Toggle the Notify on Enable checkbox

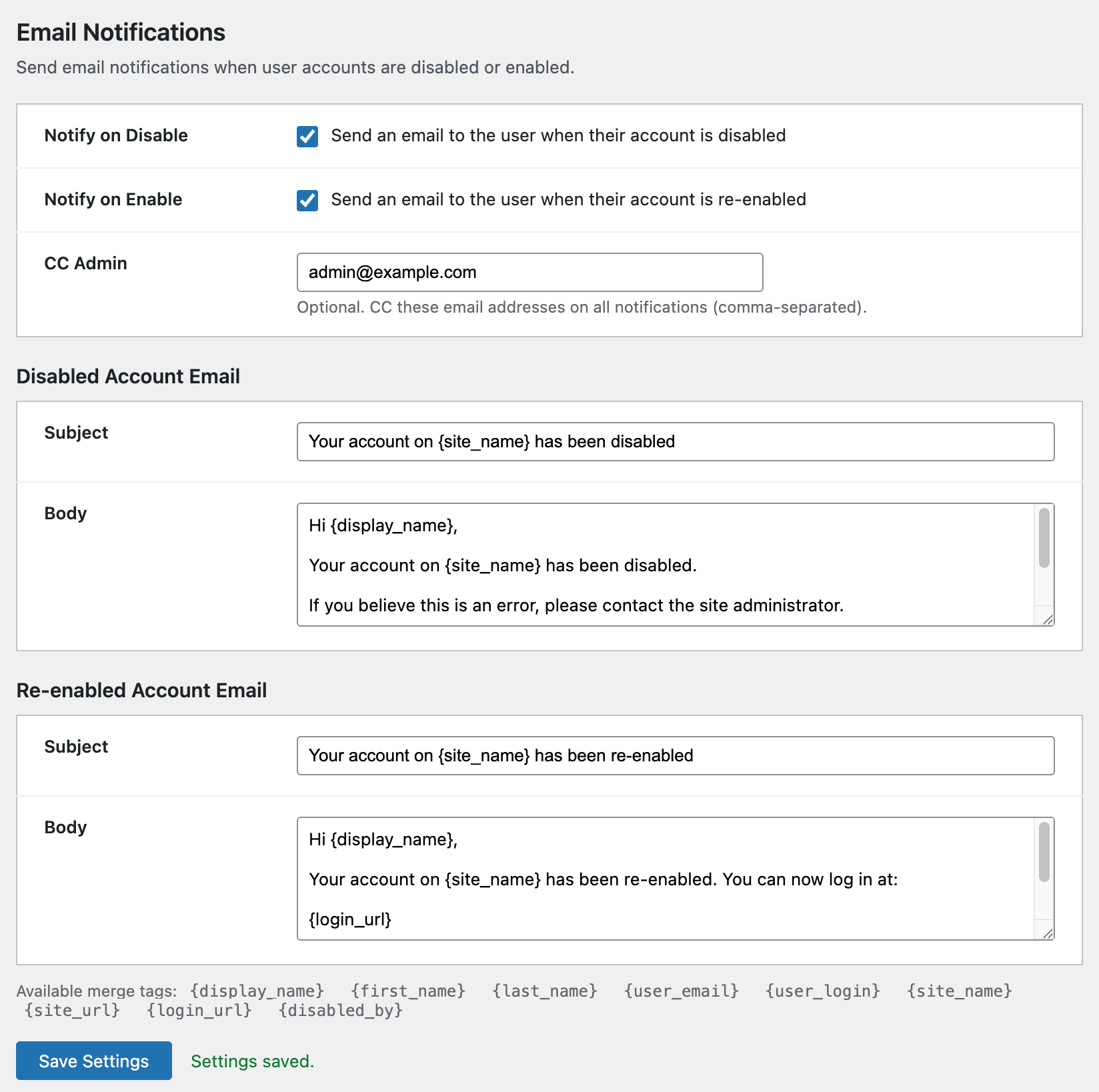pyautogui.click(x=307, y=200)
